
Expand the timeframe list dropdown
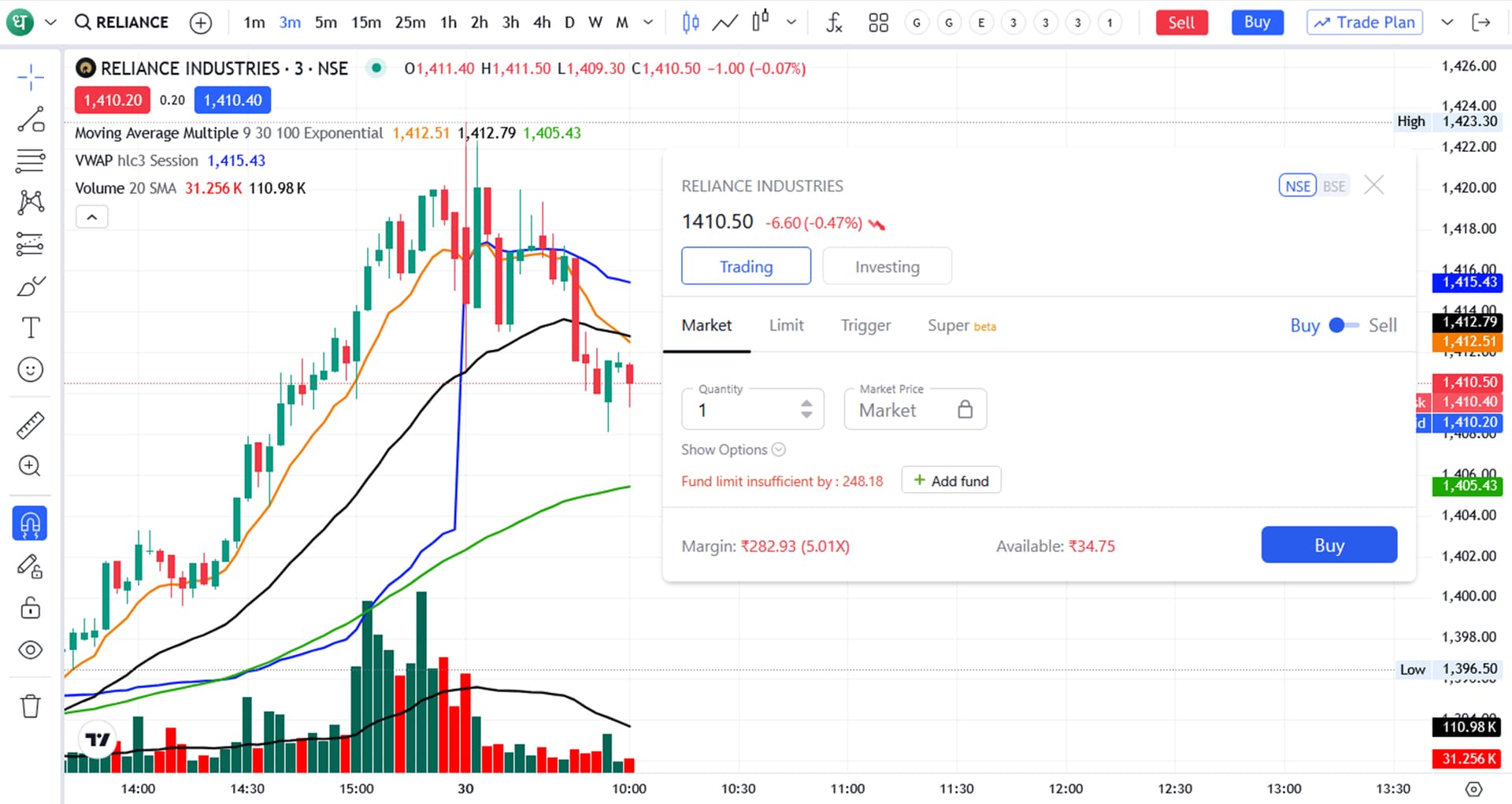[x=648, y=22]
